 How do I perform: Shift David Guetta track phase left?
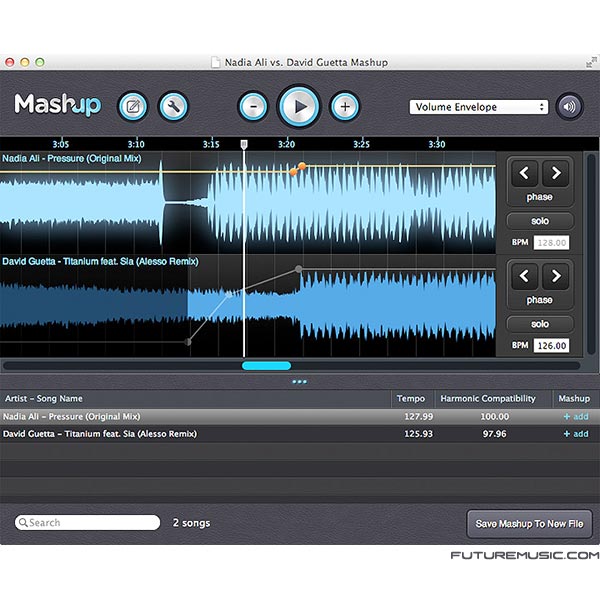(524, 276)
